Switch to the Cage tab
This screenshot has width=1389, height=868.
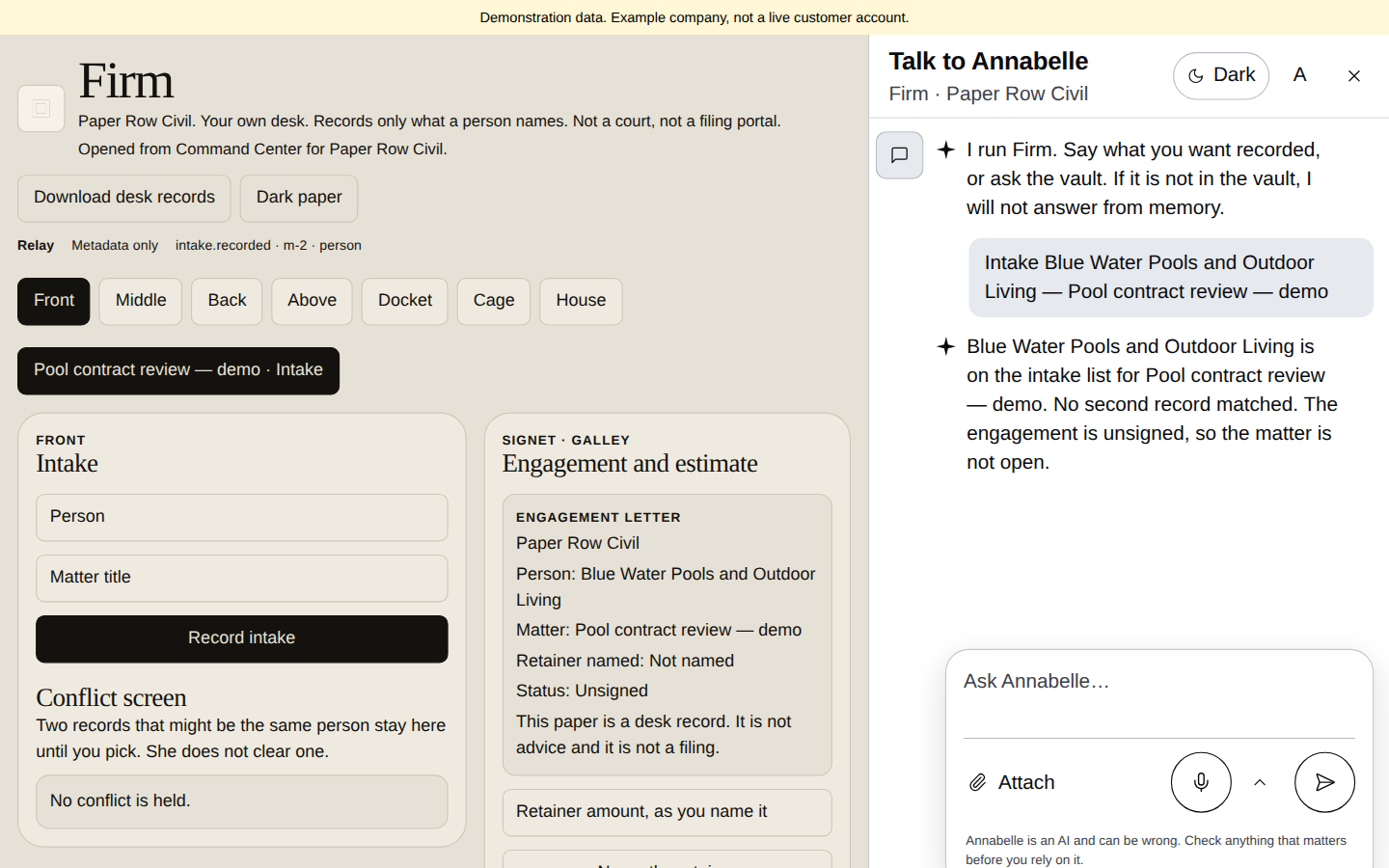(494, 301)
